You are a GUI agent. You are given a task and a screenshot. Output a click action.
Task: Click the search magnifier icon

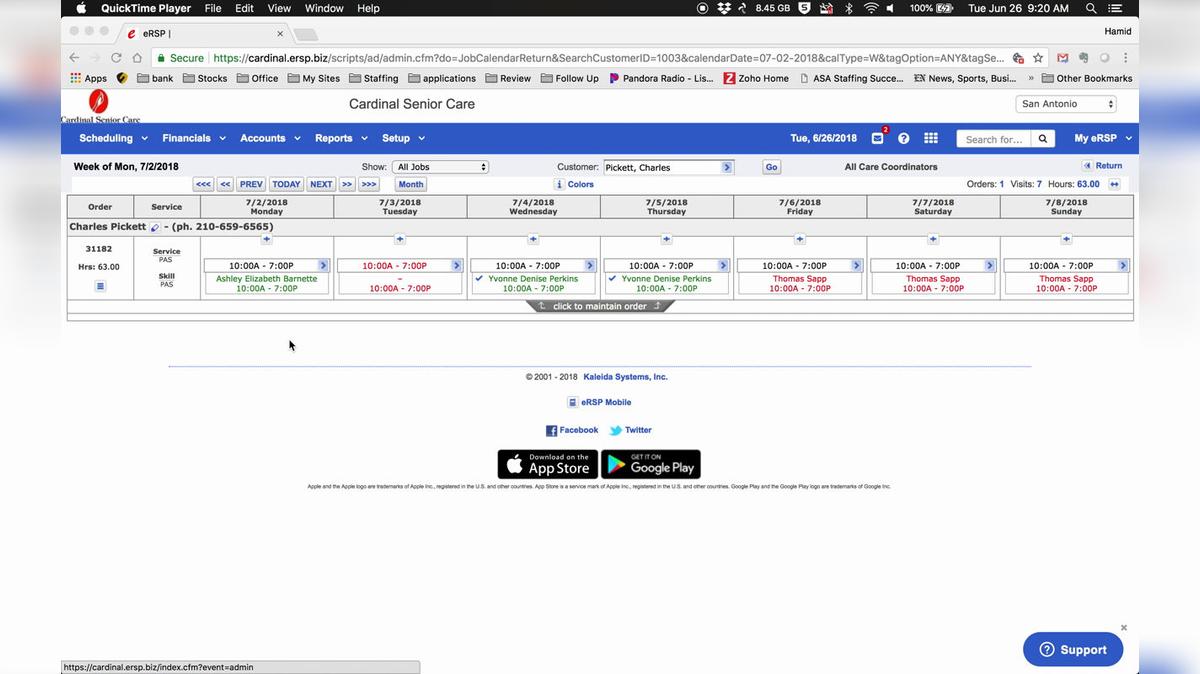coord(1042,138)
